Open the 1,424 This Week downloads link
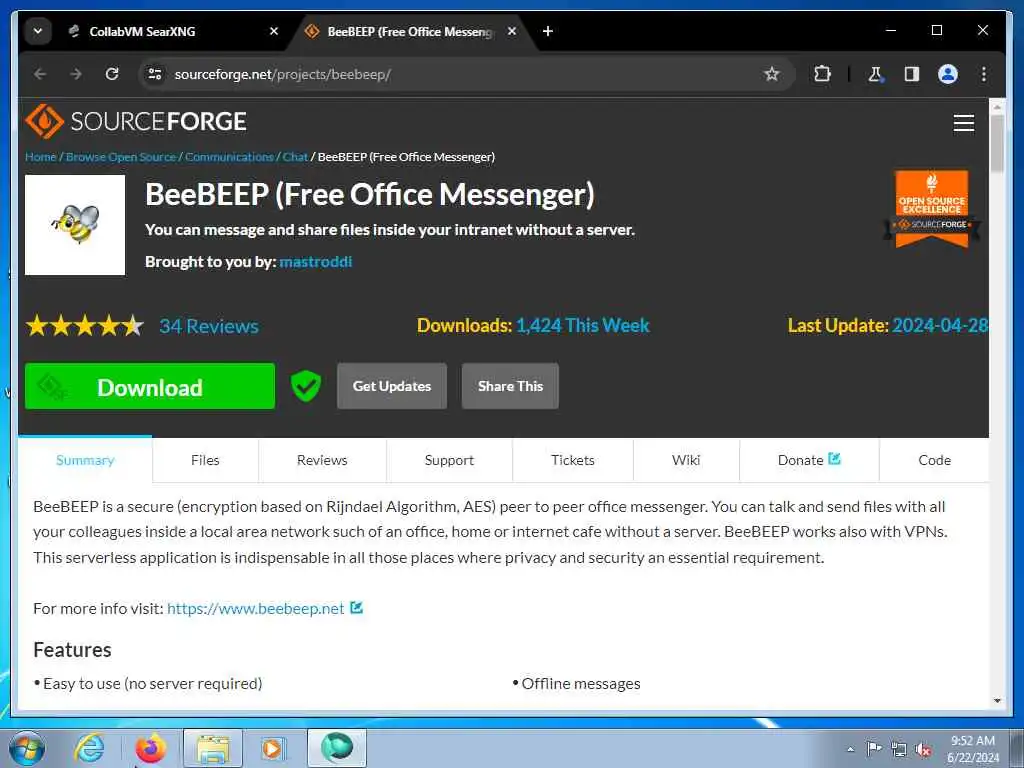This screenshot has height=768, width=1024. click(583, 325)
